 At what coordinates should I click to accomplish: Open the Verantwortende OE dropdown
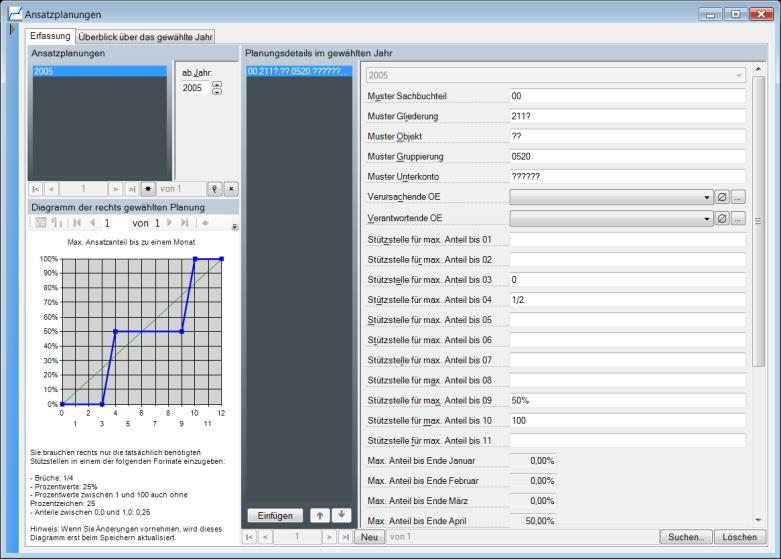706,218
